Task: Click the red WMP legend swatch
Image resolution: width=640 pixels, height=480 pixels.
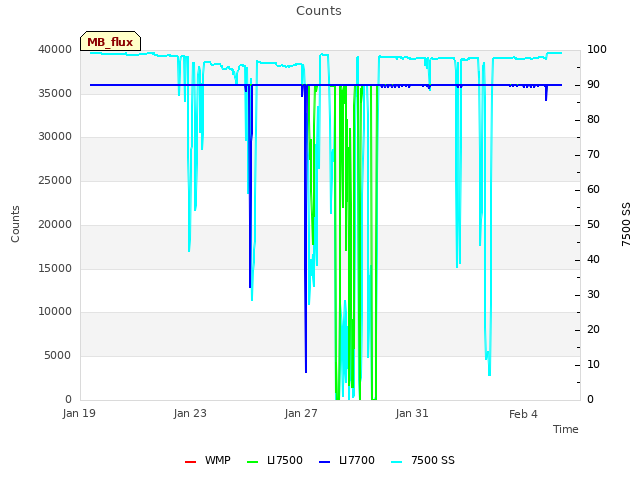Action: click(190, 462)
